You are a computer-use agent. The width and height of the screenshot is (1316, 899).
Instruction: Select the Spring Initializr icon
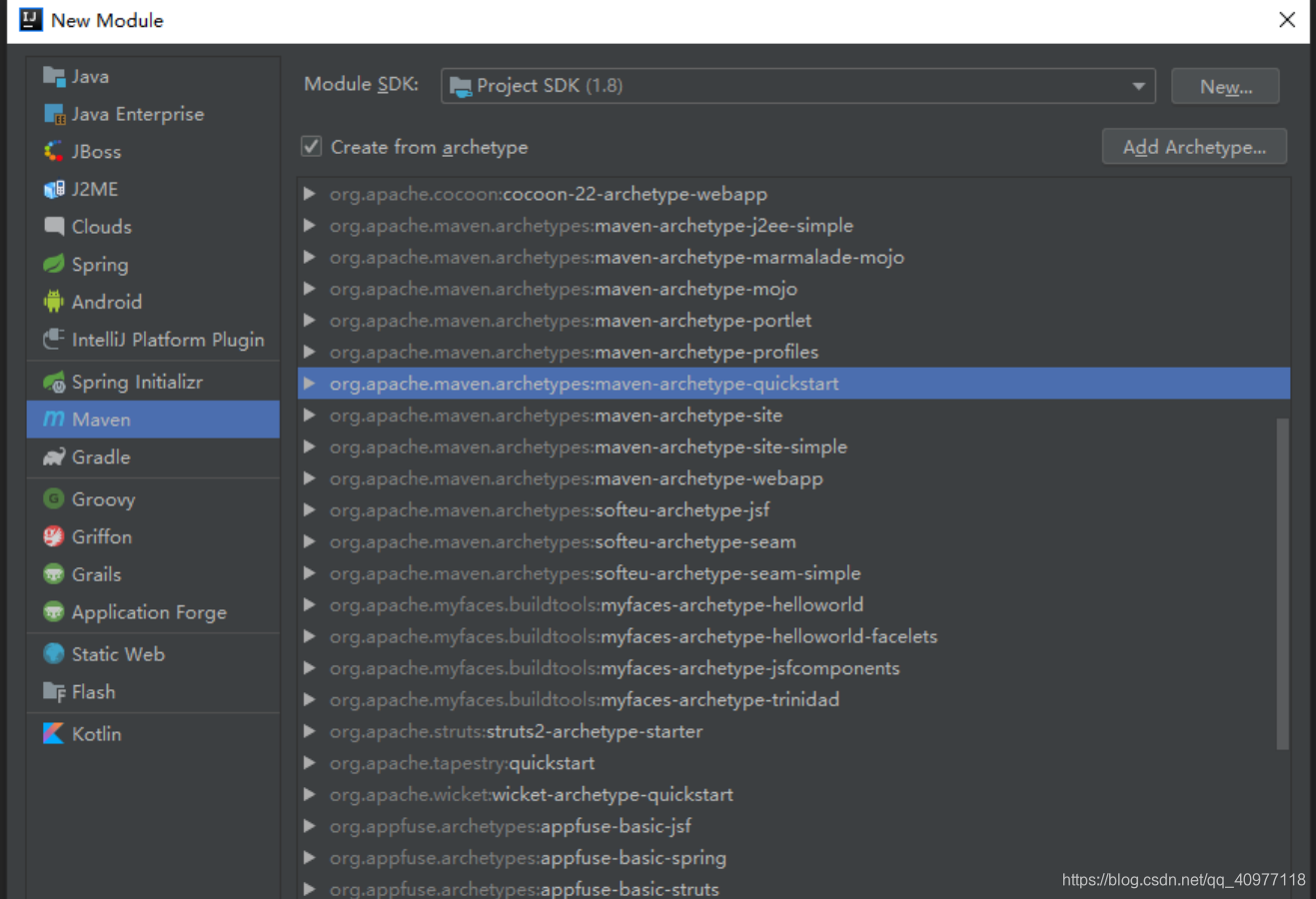click(54, 382)
